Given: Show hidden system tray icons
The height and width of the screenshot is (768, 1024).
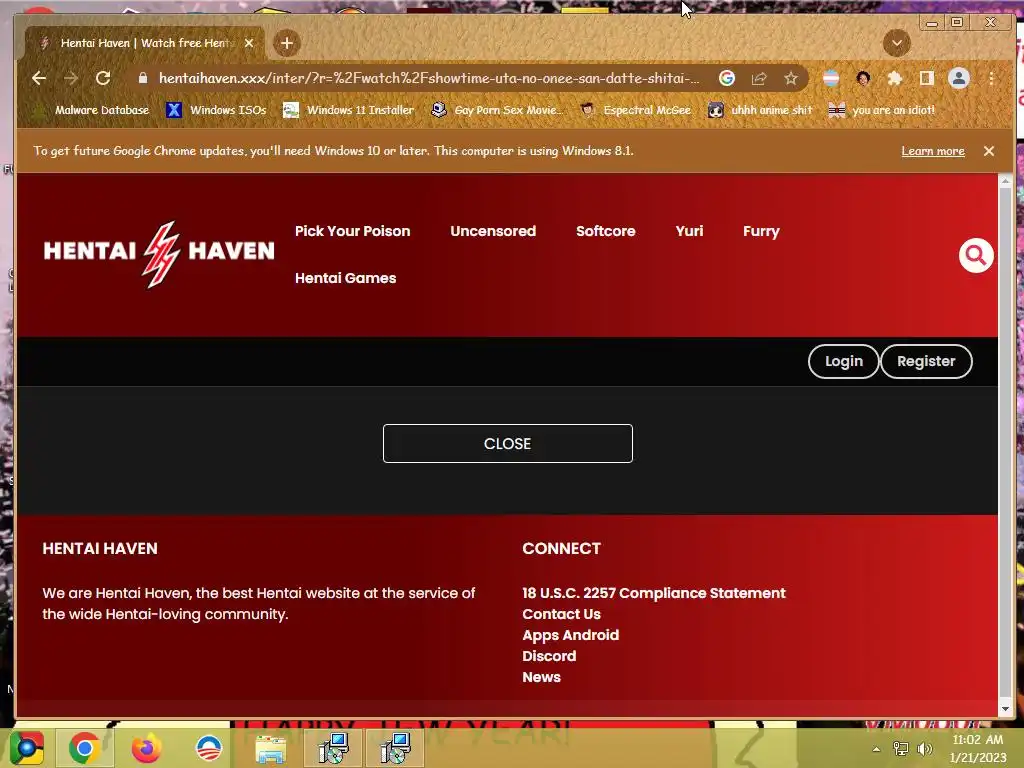Looking at the screenshot, I should [876, 749].
